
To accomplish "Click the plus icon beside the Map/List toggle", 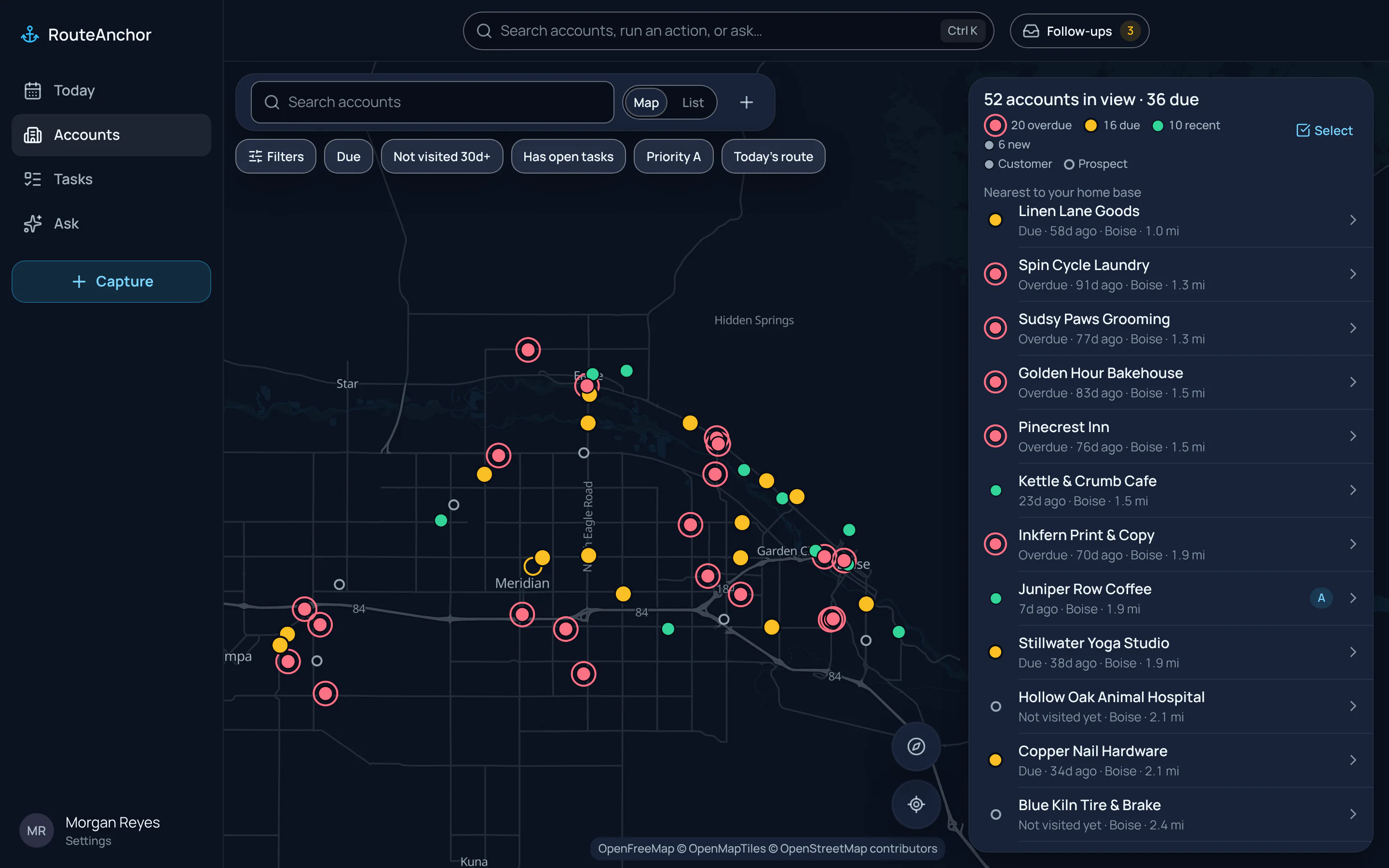I will 746,102.
